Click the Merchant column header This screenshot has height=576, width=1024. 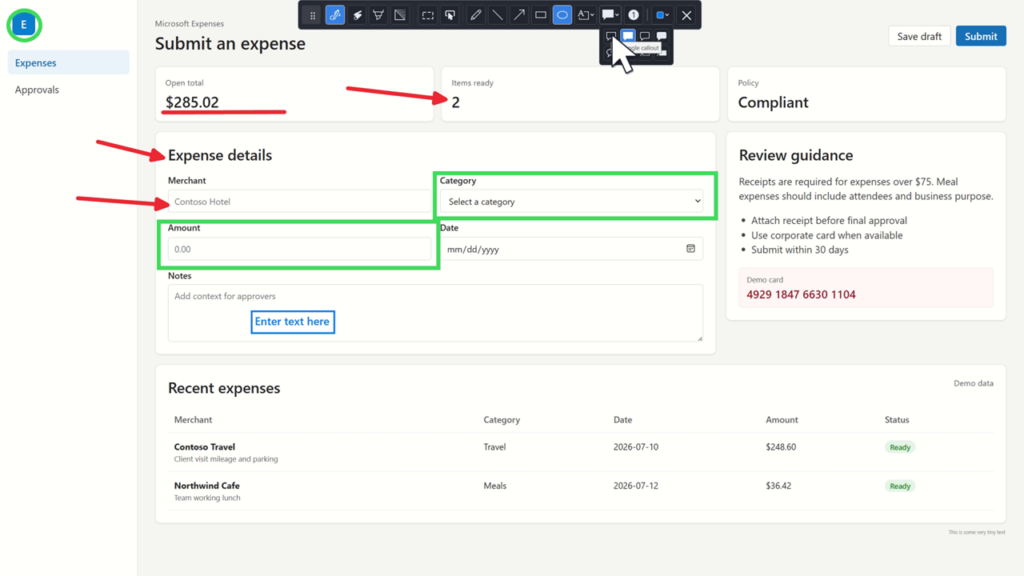(x=193, y=419)
